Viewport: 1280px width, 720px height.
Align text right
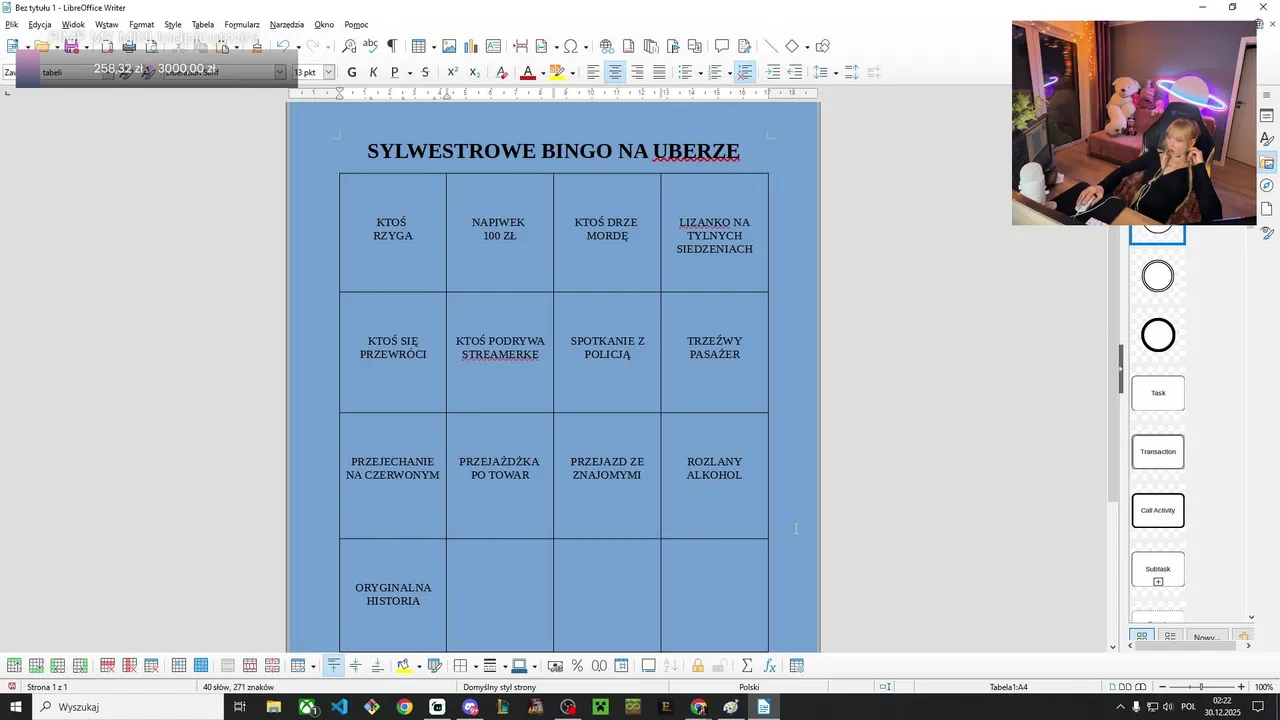tap(637, 72)
